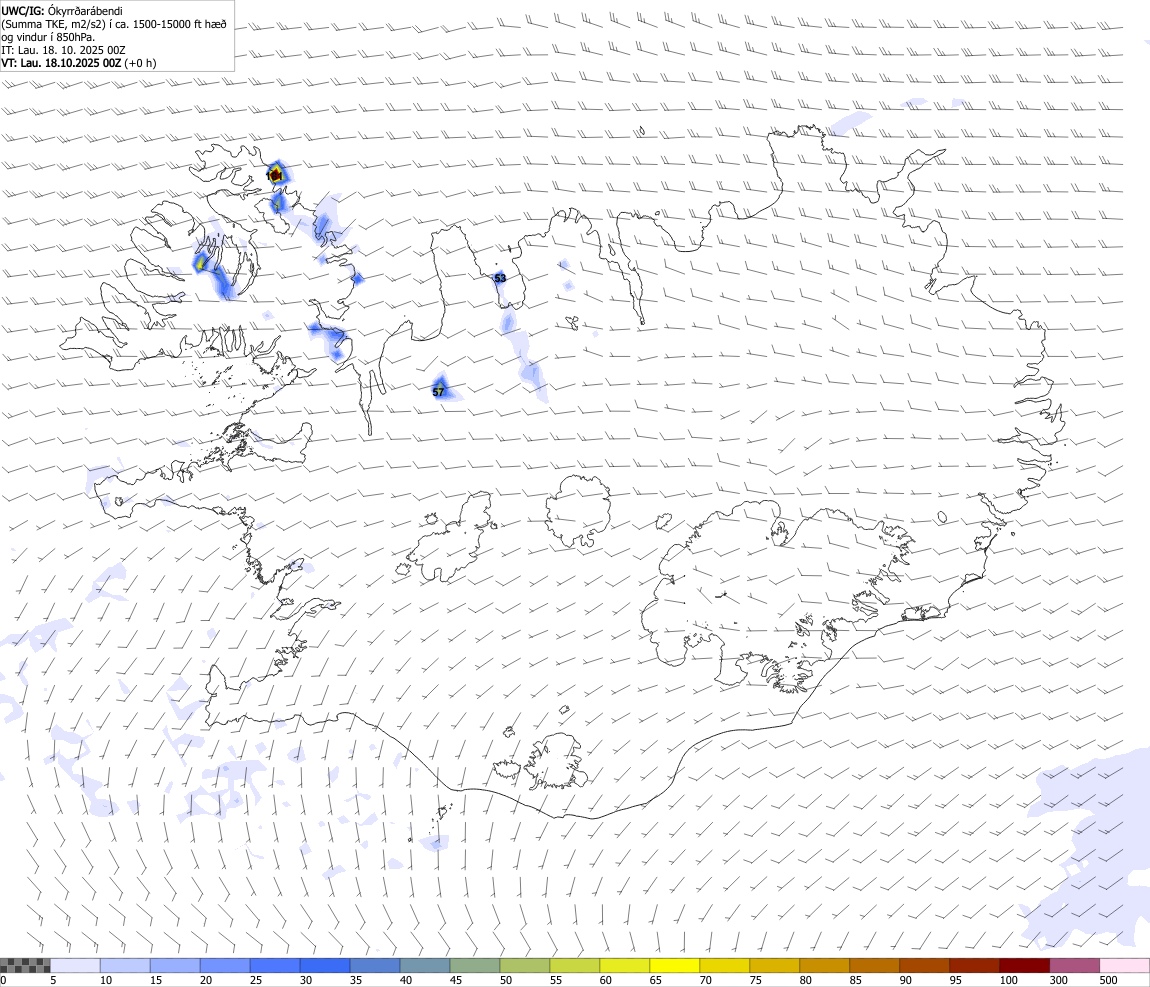The height and width of the screenshot is (987, 1150).
Task: Click the legend scale label "50"
Action: [506, 980]
